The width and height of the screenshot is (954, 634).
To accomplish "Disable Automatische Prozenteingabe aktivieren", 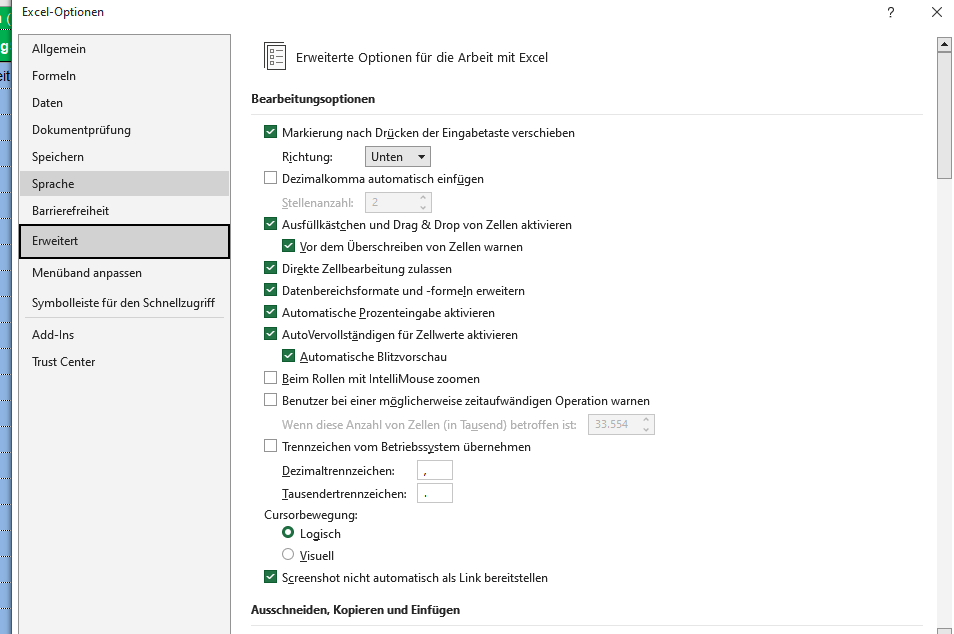I will 270,312.
